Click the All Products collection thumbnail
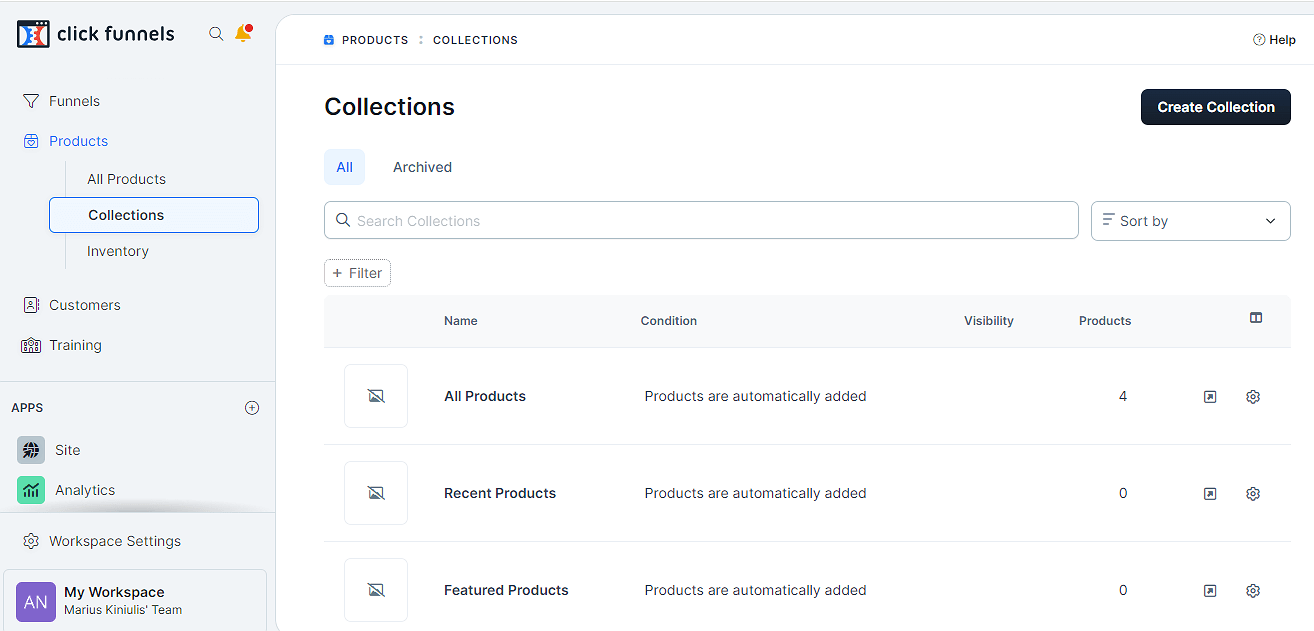 coord(376,396)
